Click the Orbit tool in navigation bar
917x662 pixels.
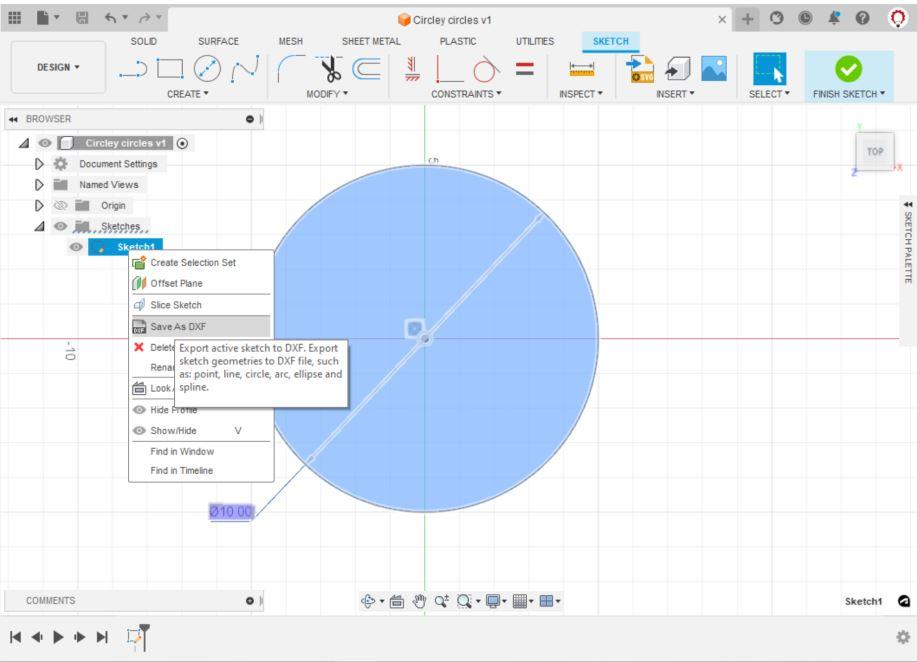coord(368,601)
